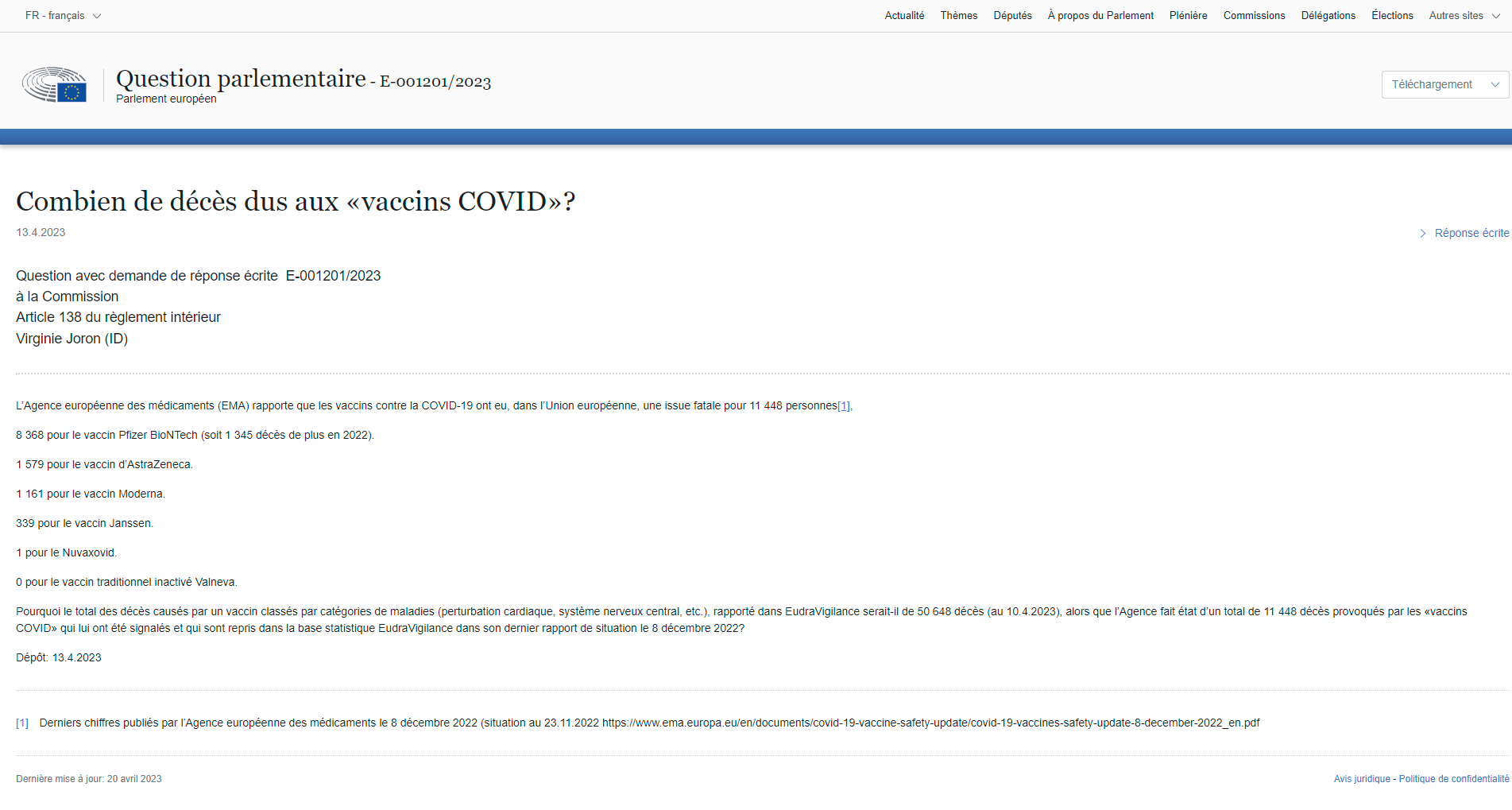Open the Actualité menu item
The width and height of the screenshot is (1512, 810).
tap(904, 16)
